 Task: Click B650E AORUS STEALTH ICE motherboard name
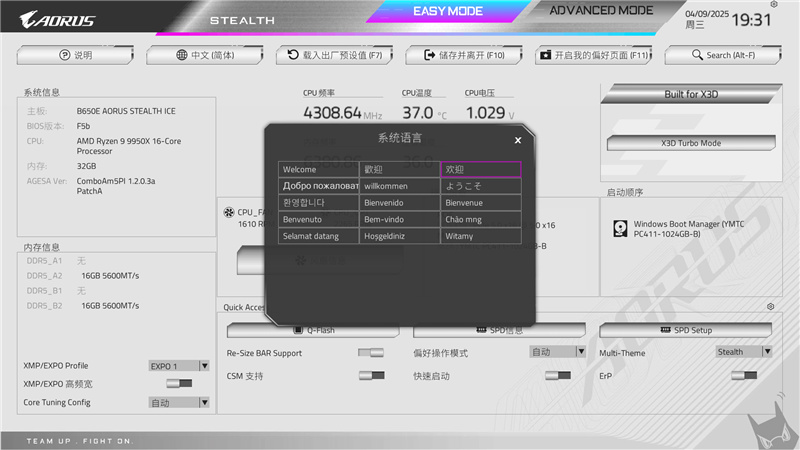[x=126, y=111]
